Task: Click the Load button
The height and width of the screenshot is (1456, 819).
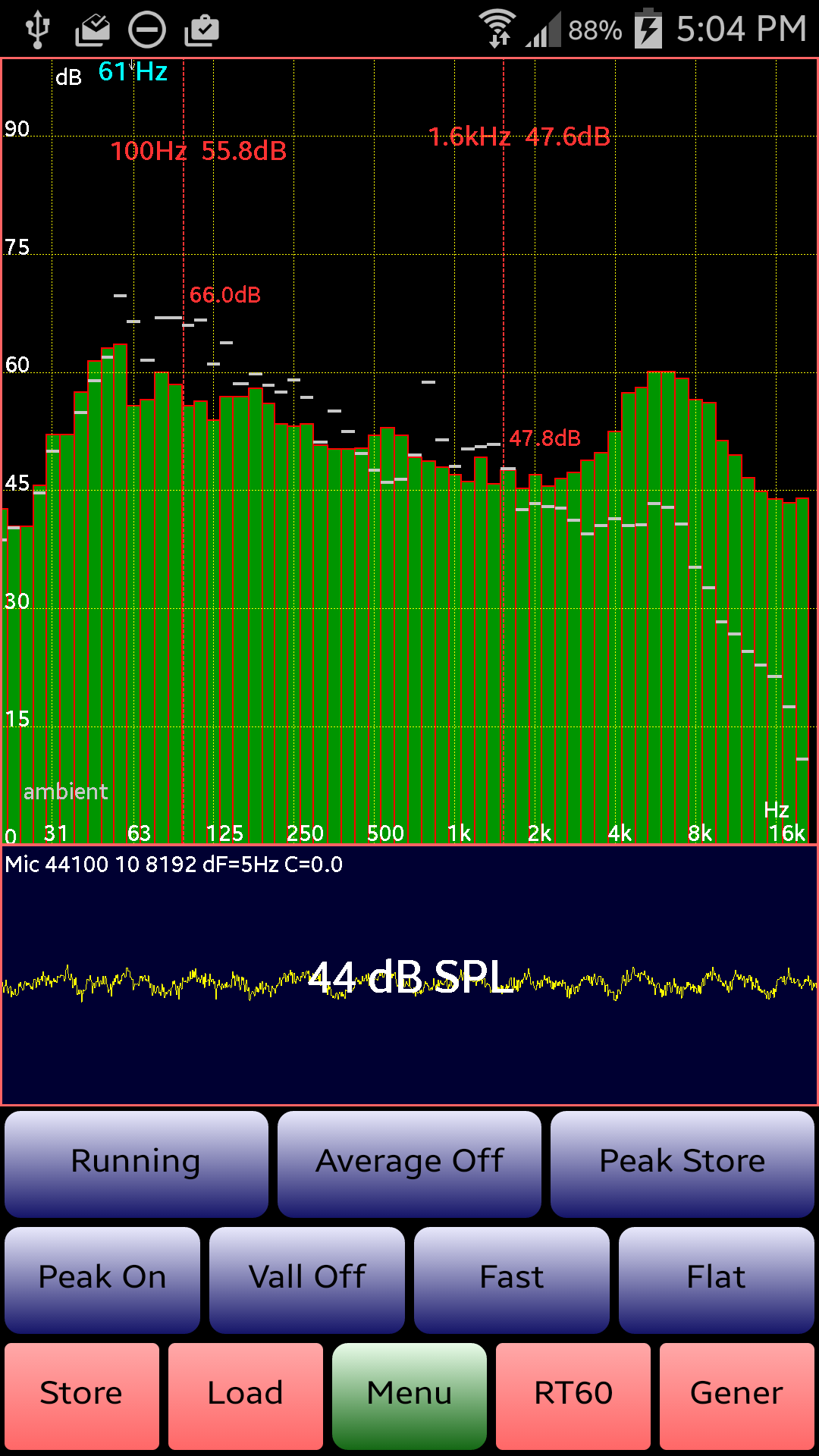Action: coord(246,1396)
